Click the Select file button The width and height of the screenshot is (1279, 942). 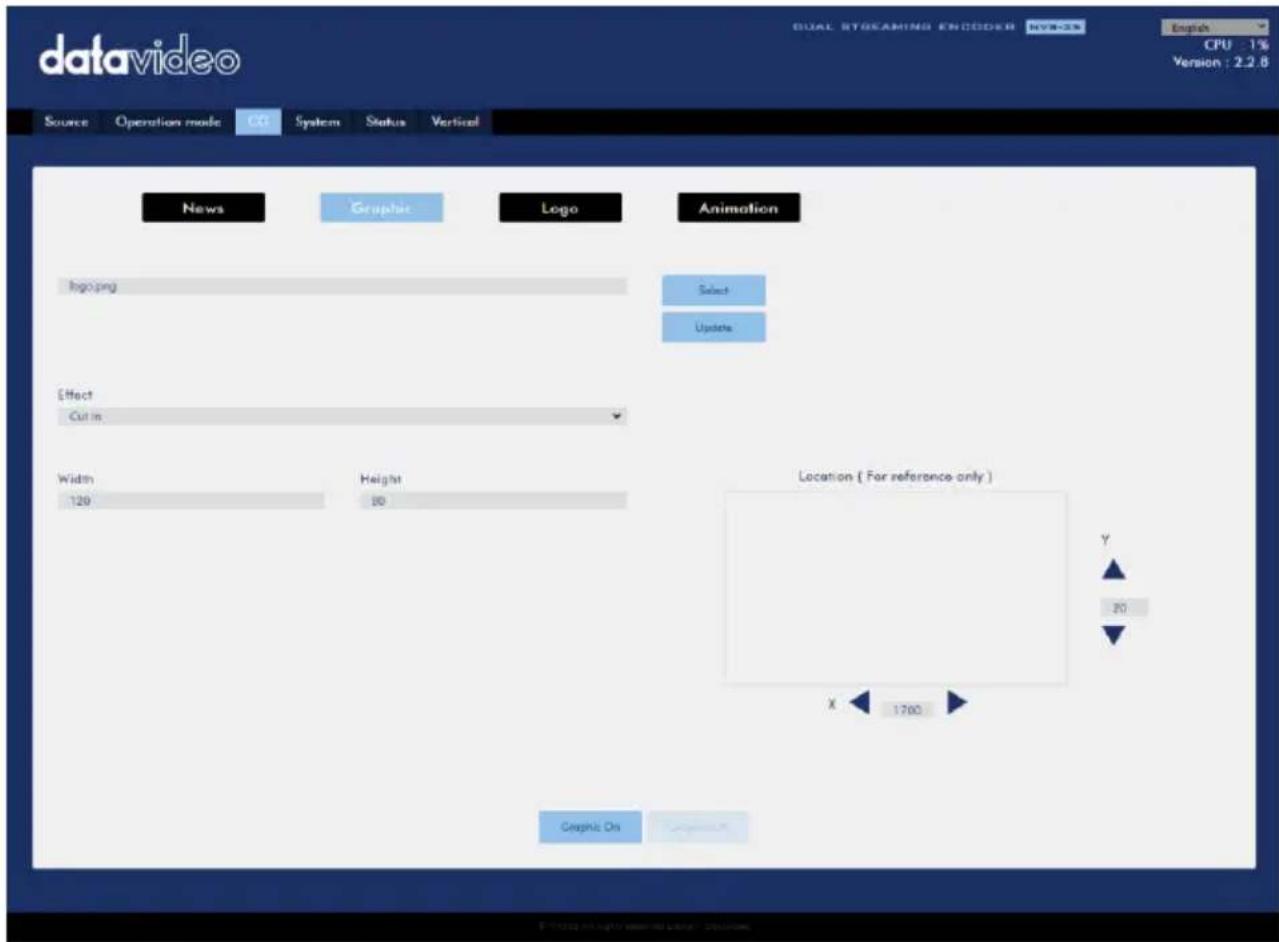714,290
